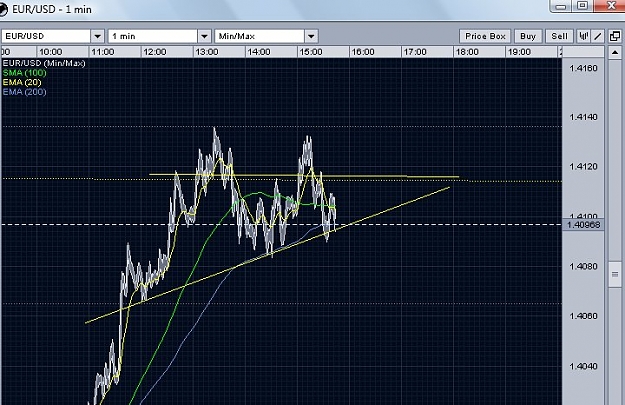The width and height of the screenshot is (625, 405).
Task: Click the 1.4160 price axis label
Action: tap(584, 68)
